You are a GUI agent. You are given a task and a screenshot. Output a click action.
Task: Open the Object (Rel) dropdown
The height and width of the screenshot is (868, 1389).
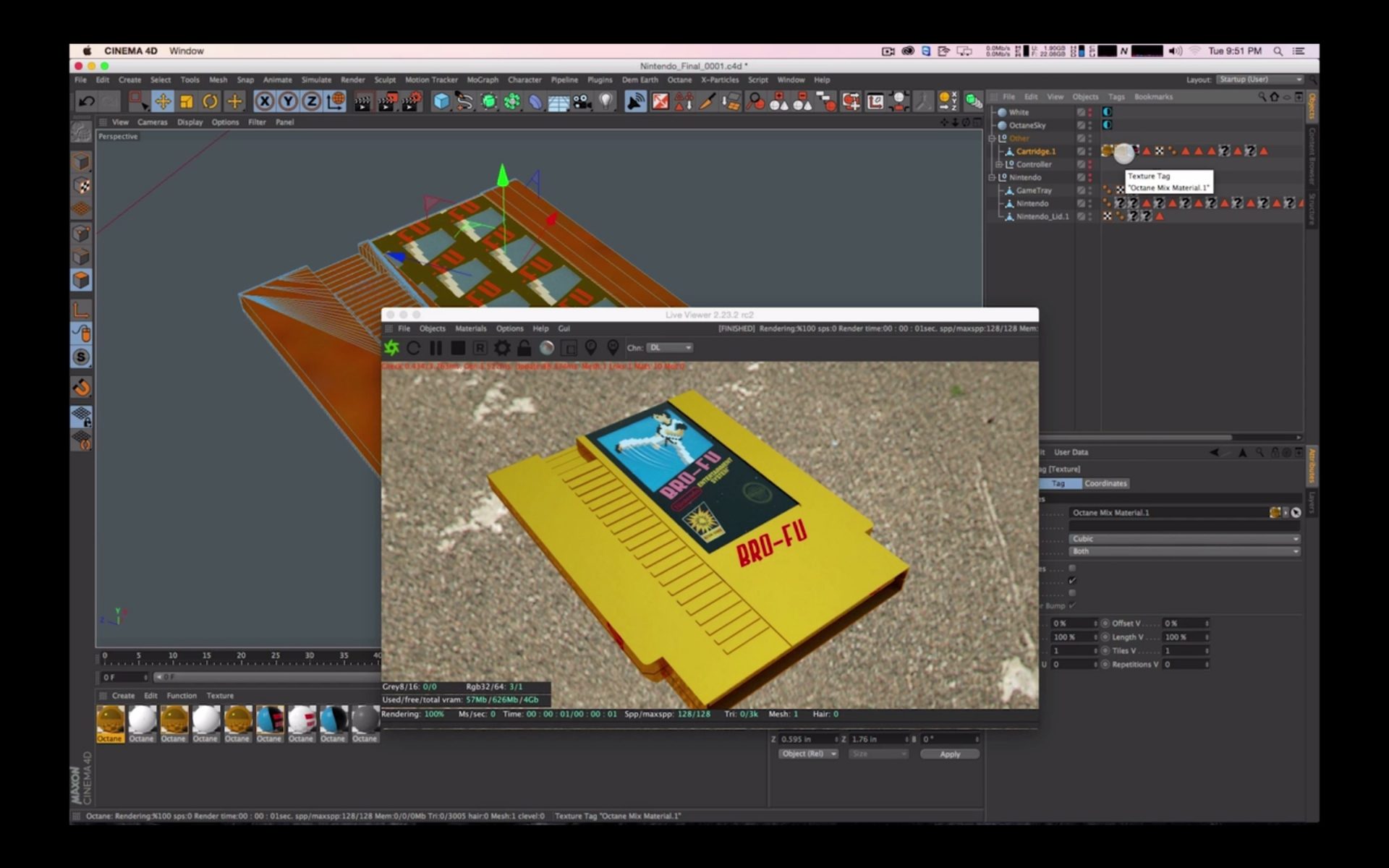808,754
